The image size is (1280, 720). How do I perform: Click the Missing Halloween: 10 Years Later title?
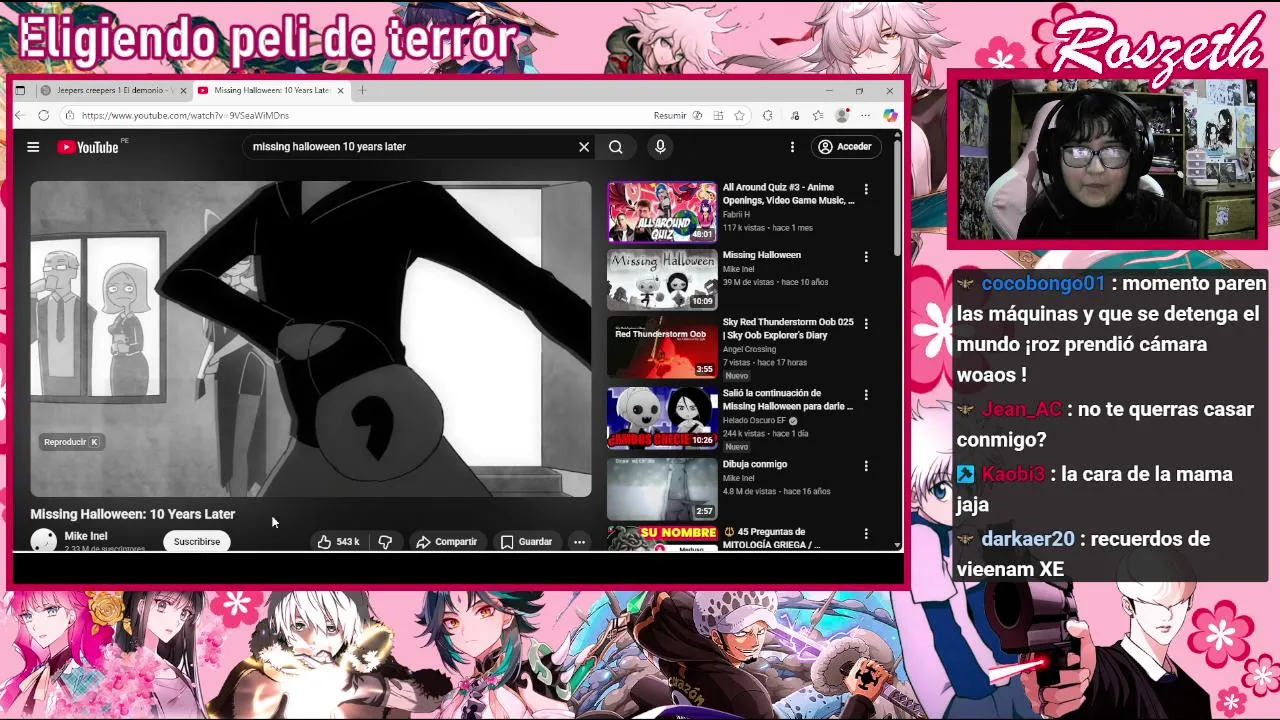coord(133,514)
